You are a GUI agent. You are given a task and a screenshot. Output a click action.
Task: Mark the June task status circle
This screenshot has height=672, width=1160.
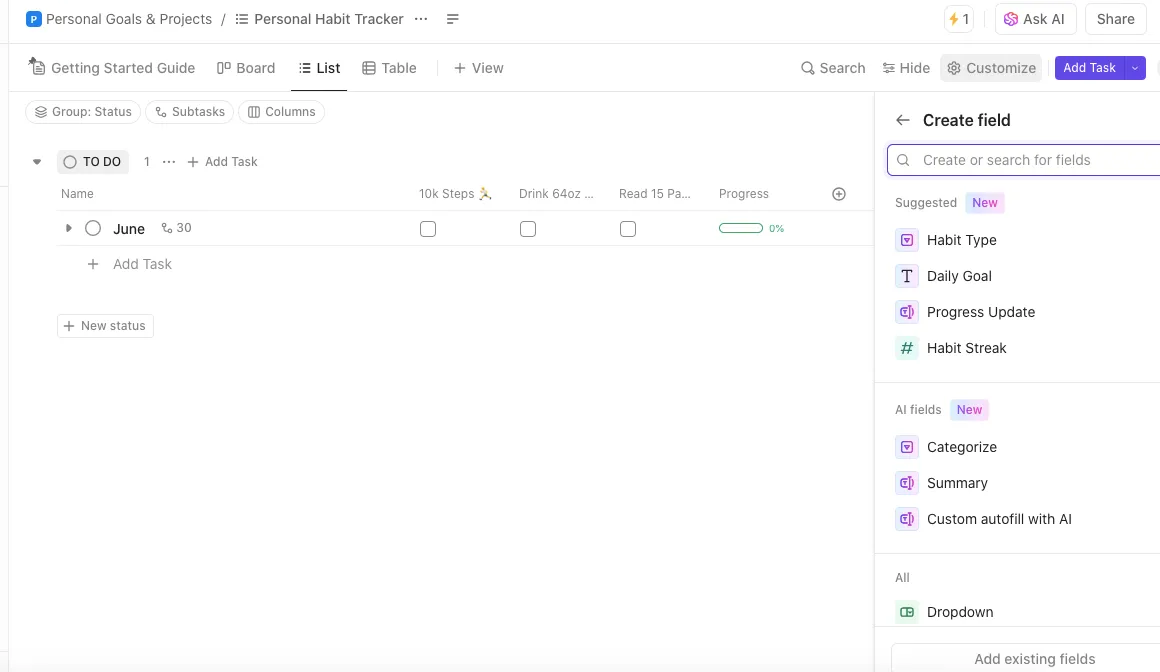click(92, 228)
